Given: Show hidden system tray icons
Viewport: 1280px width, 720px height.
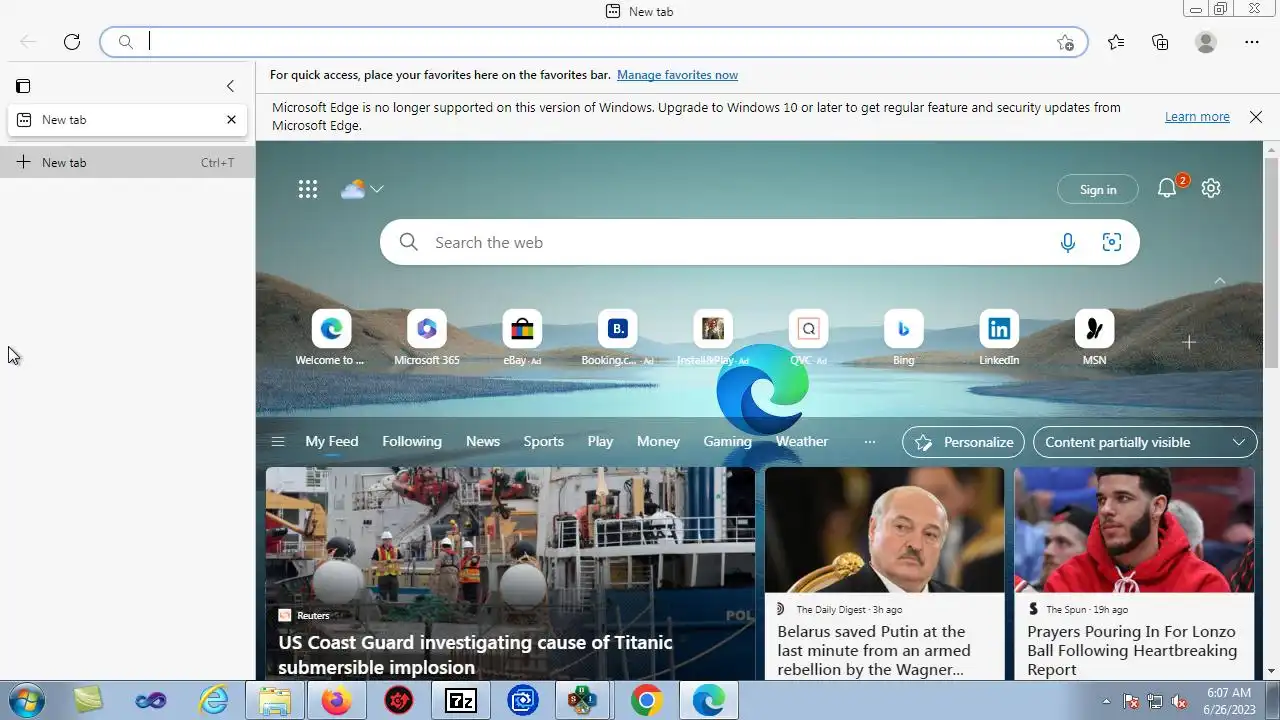Looking at the screenshot, I should (1106, 701).
